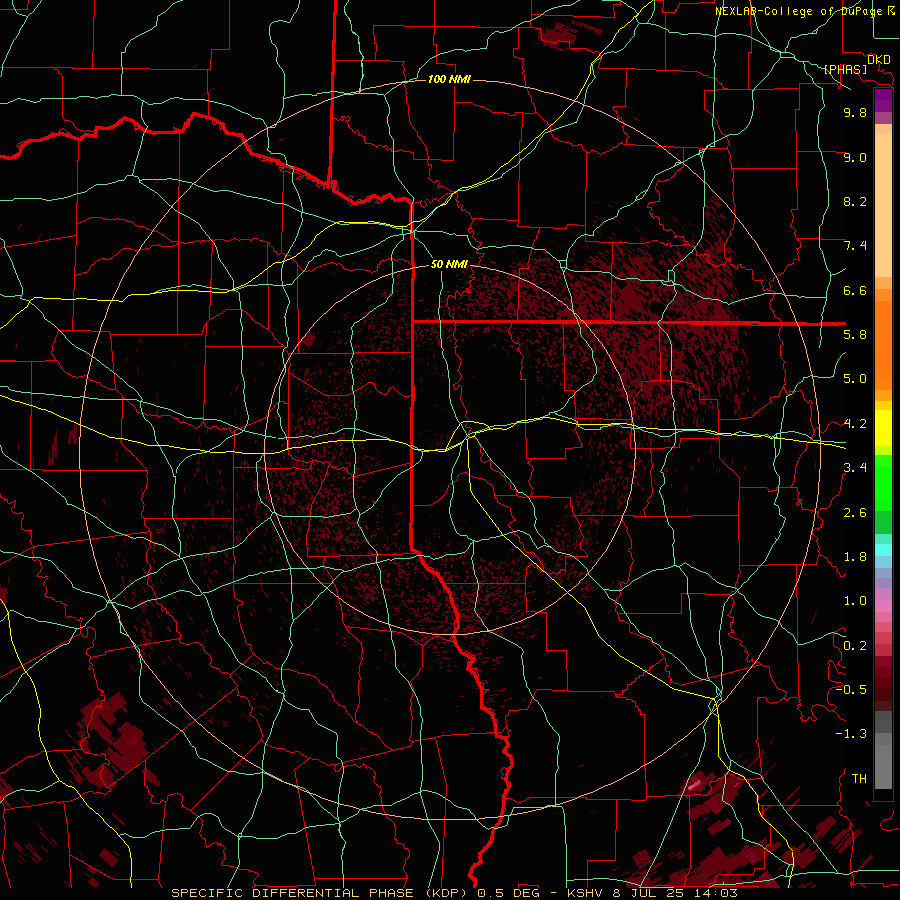Click the 7.4 value on the color scale
The width and height of the screenshot is (900, 900).
(855, 246)
